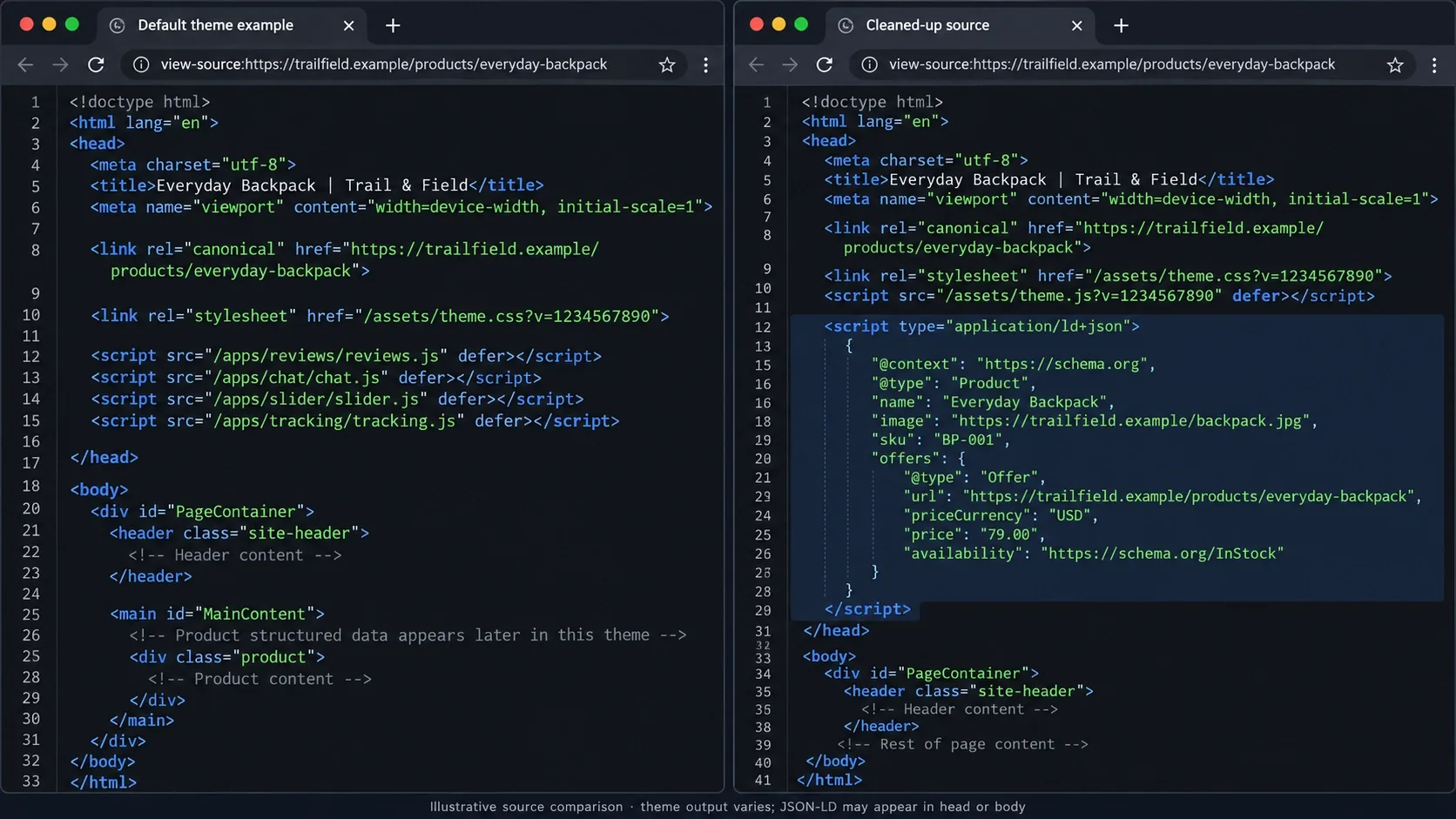Screen dimensions: 1456x819
Task: Open /apps/slider/slider.js link in left source
Action: pos(316,399)
